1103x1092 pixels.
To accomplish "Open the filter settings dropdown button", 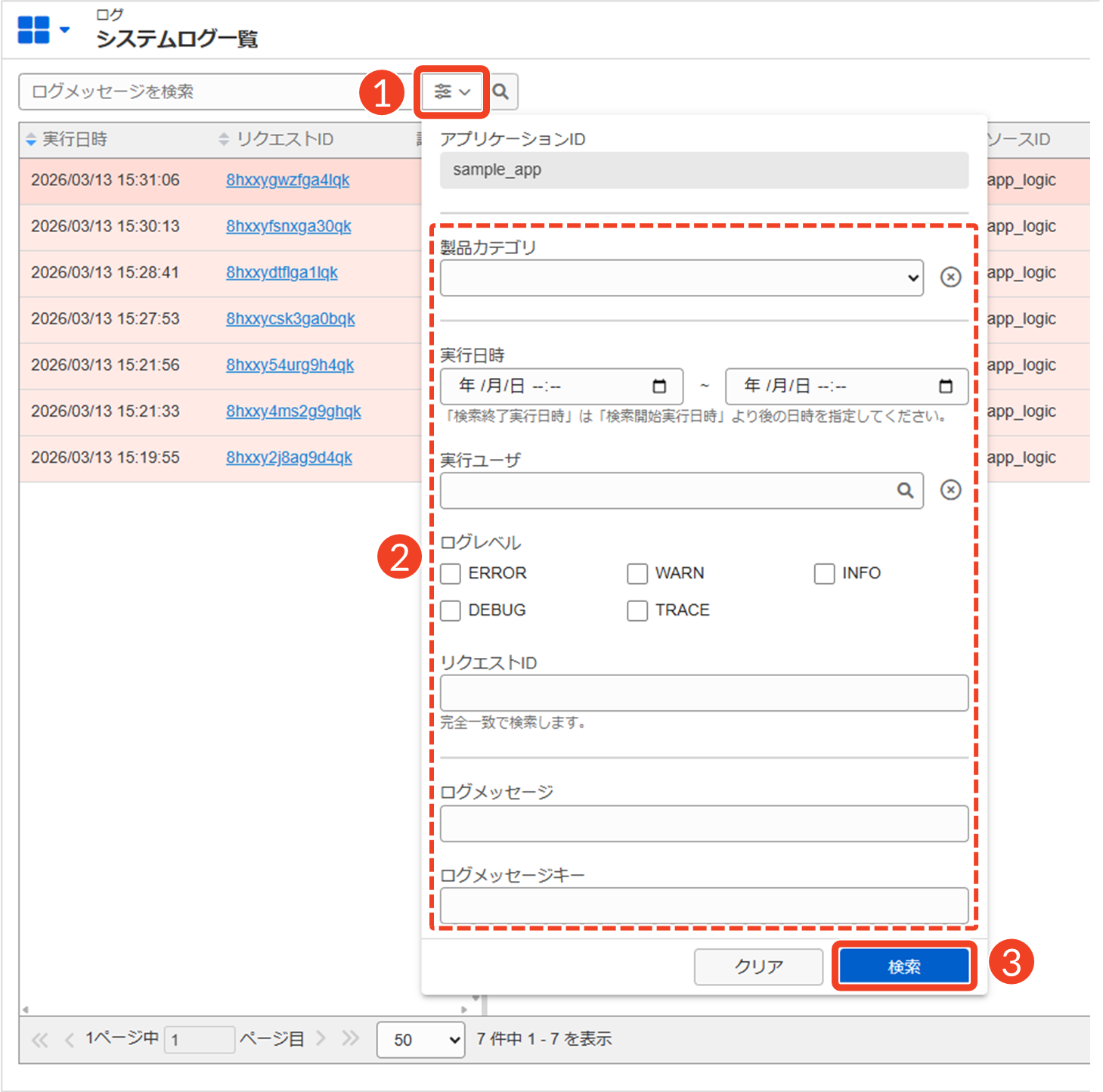I will 451,92.
